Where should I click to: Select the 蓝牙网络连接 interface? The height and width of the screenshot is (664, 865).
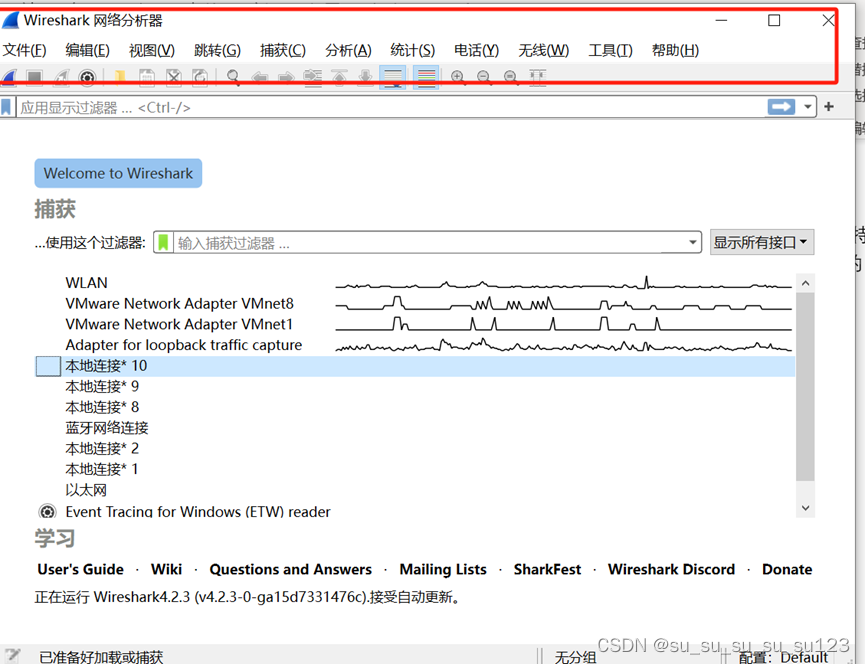tap(415, 428)
